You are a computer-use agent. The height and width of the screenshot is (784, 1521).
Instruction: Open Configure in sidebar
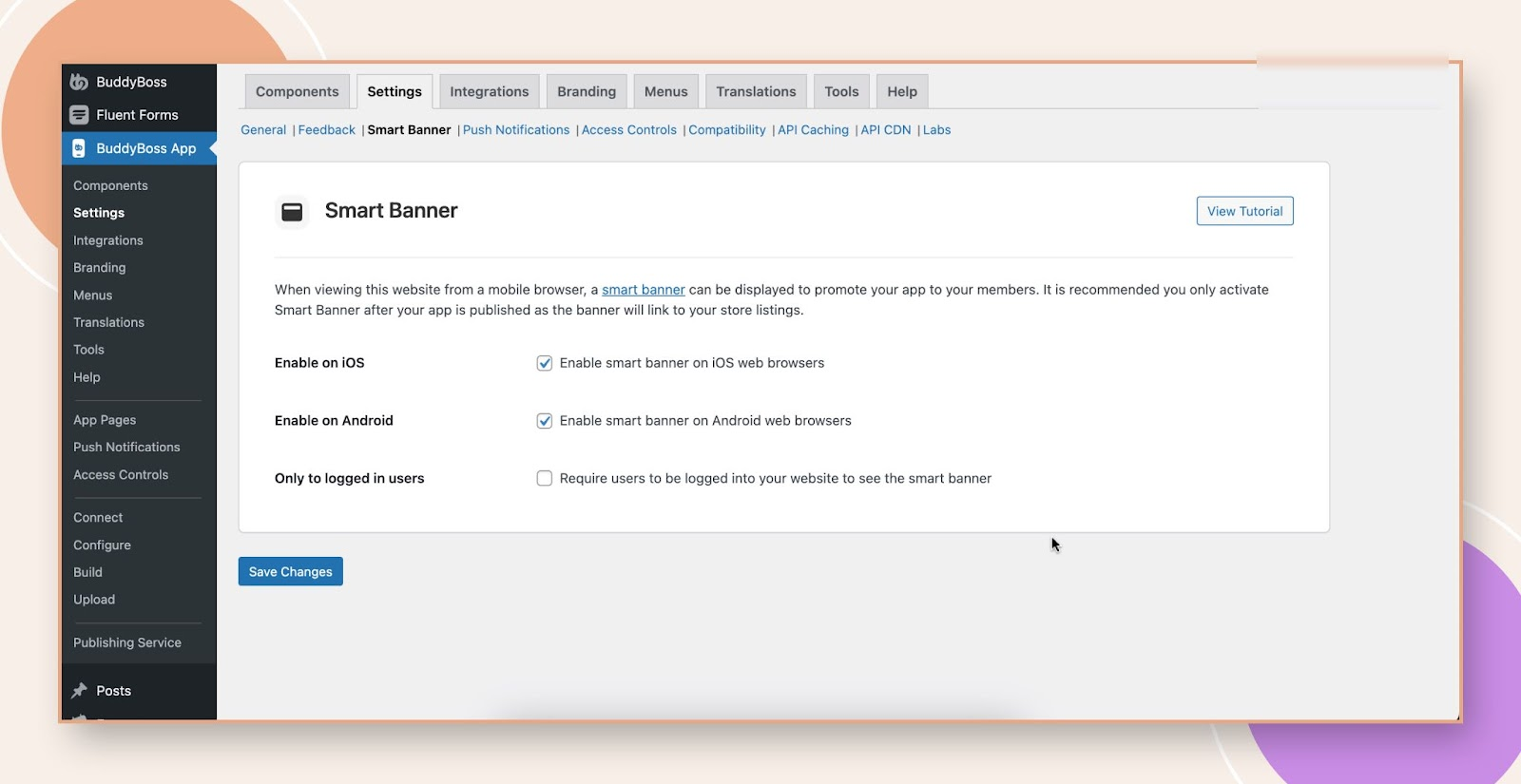click(x=102, y=545)
